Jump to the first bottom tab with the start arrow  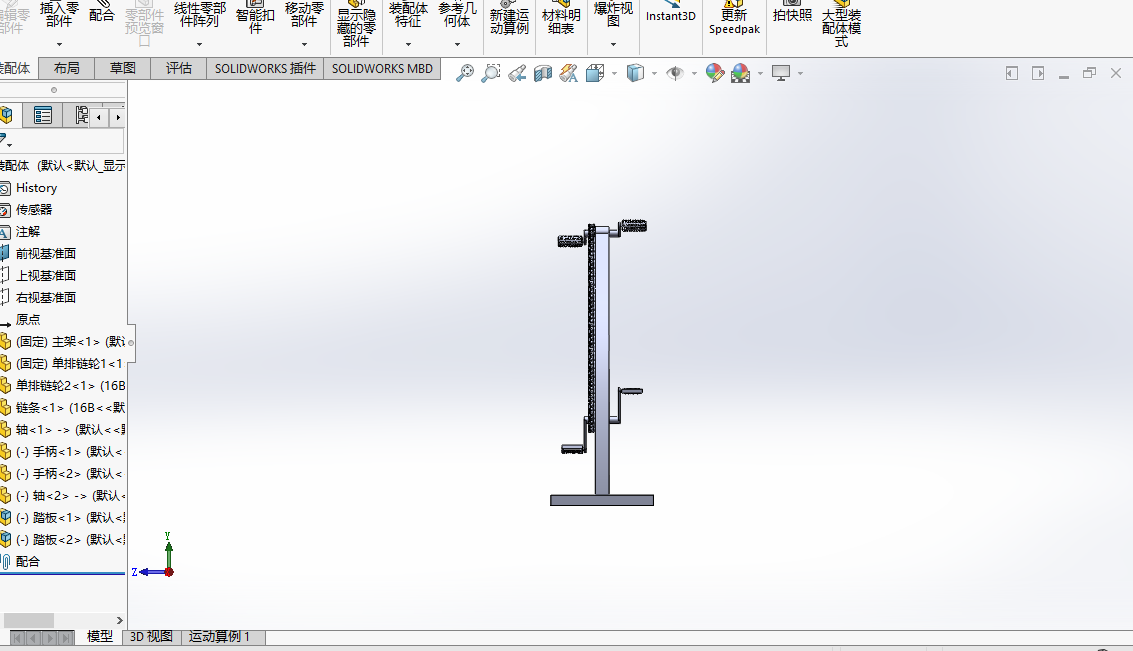coord(18,638)
